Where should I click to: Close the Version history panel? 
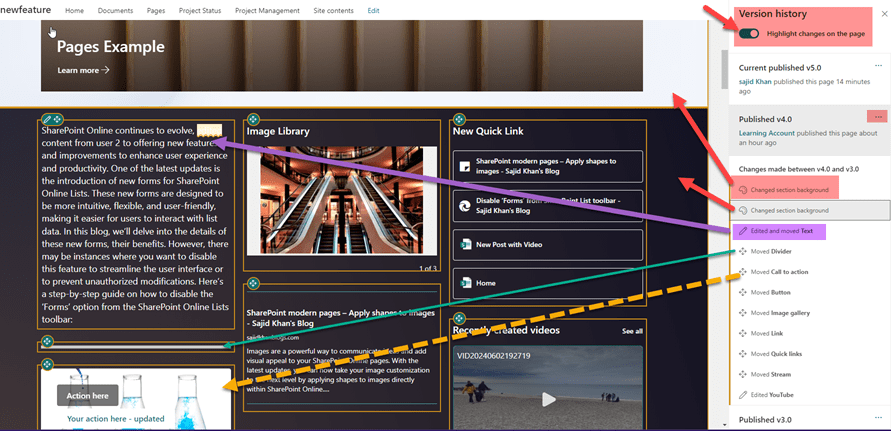(884, 15)
